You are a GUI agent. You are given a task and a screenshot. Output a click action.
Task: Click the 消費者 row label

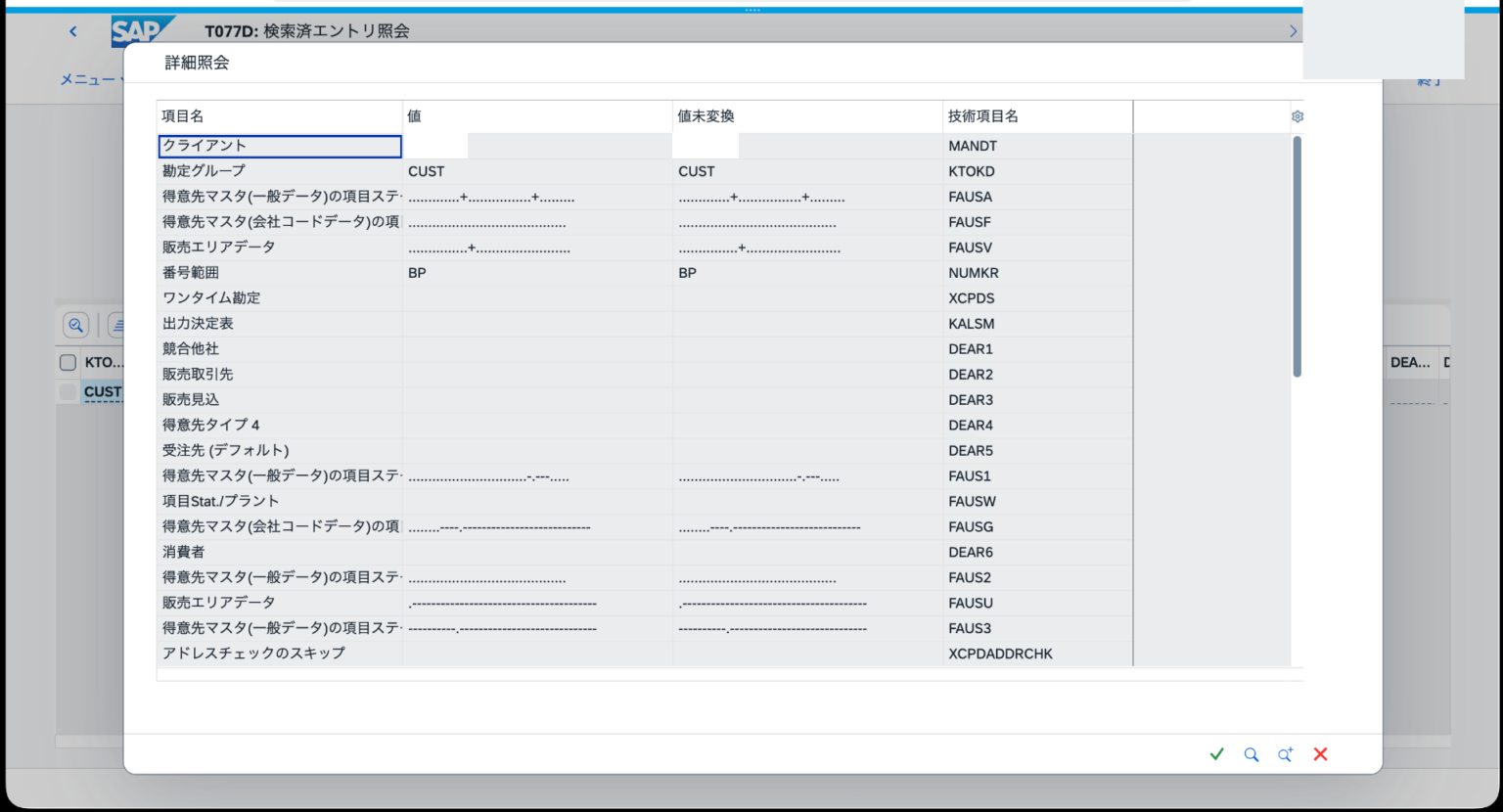click(x=184, y=553)
